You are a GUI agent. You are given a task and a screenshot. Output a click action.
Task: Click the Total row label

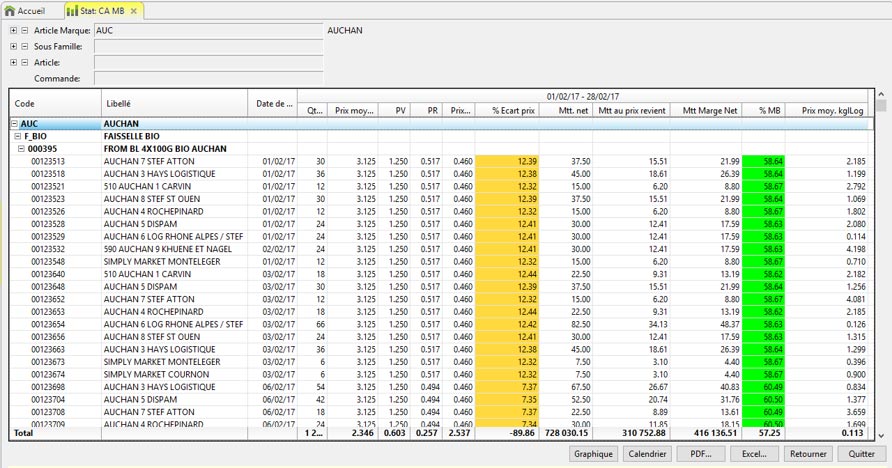(23, 433)
